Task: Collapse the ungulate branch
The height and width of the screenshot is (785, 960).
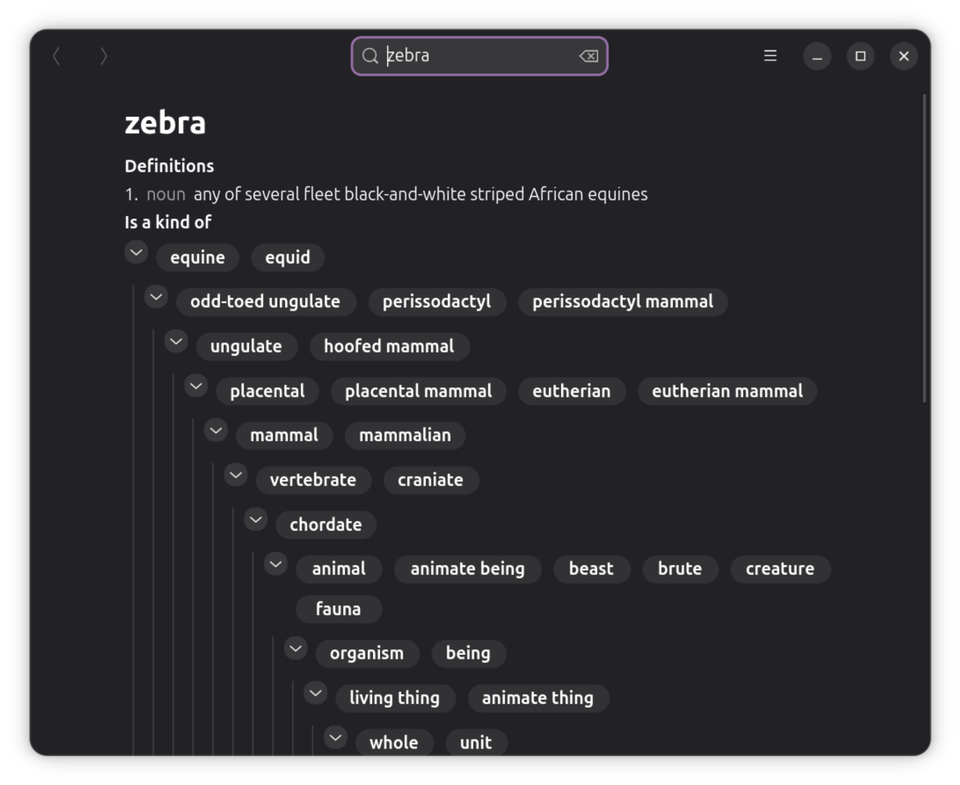Action: 176,342
